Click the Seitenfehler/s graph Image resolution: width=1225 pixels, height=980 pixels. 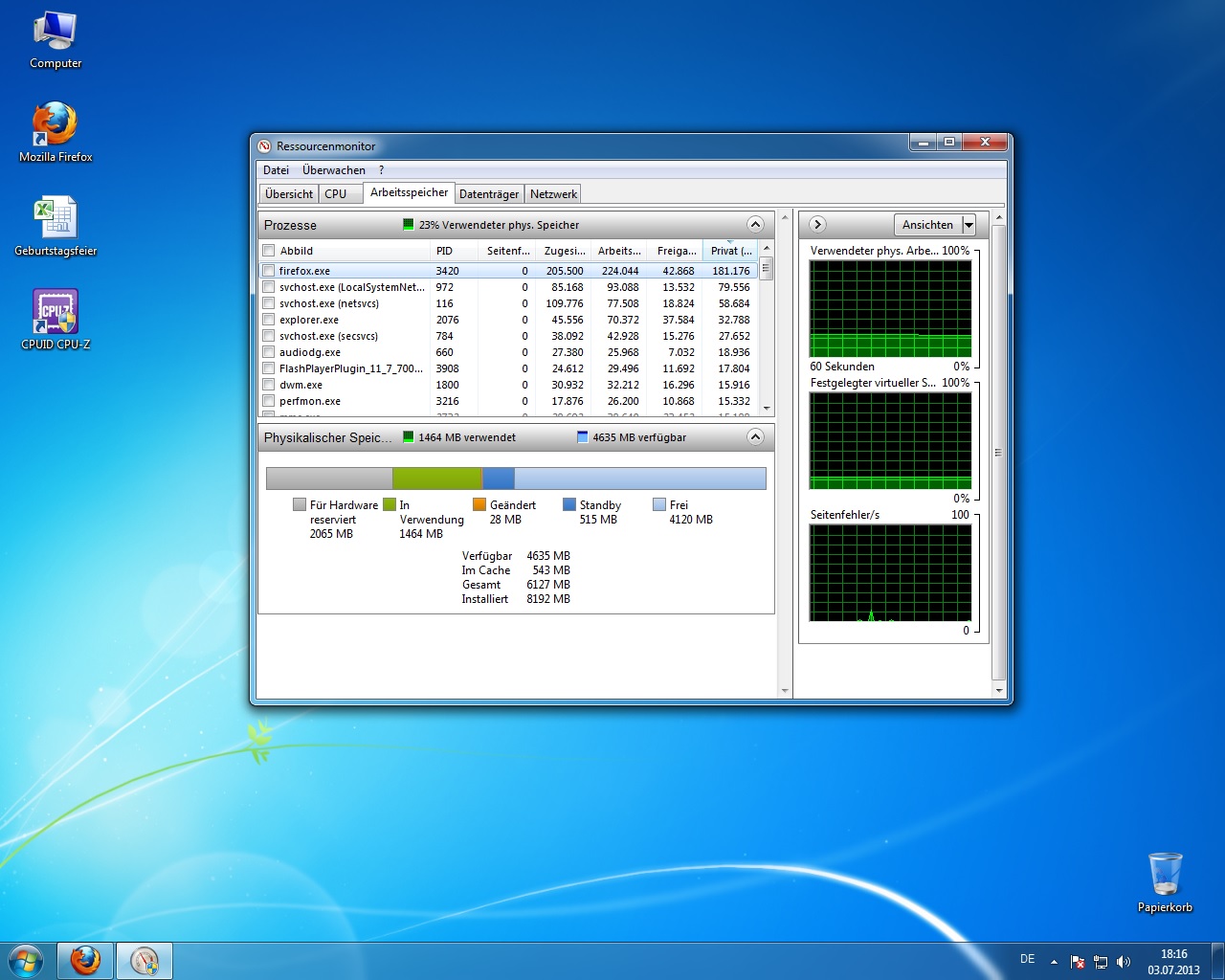click(x=890, y=572)
